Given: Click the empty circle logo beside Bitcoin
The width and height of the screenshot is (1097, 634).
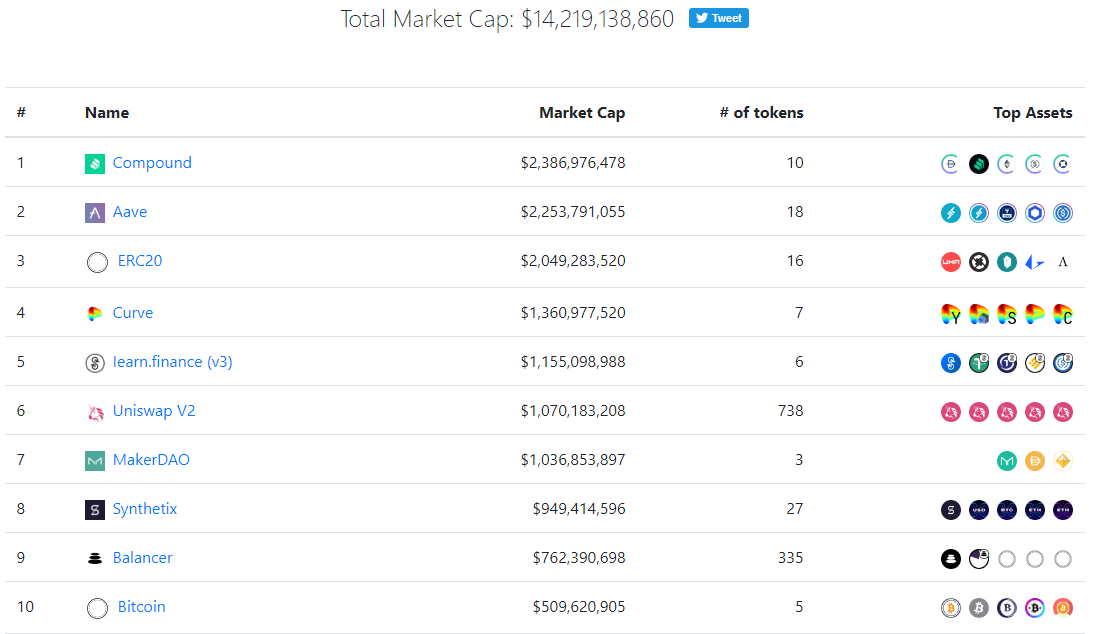Looking at the screenshot, I should click(x=97, y=608).
